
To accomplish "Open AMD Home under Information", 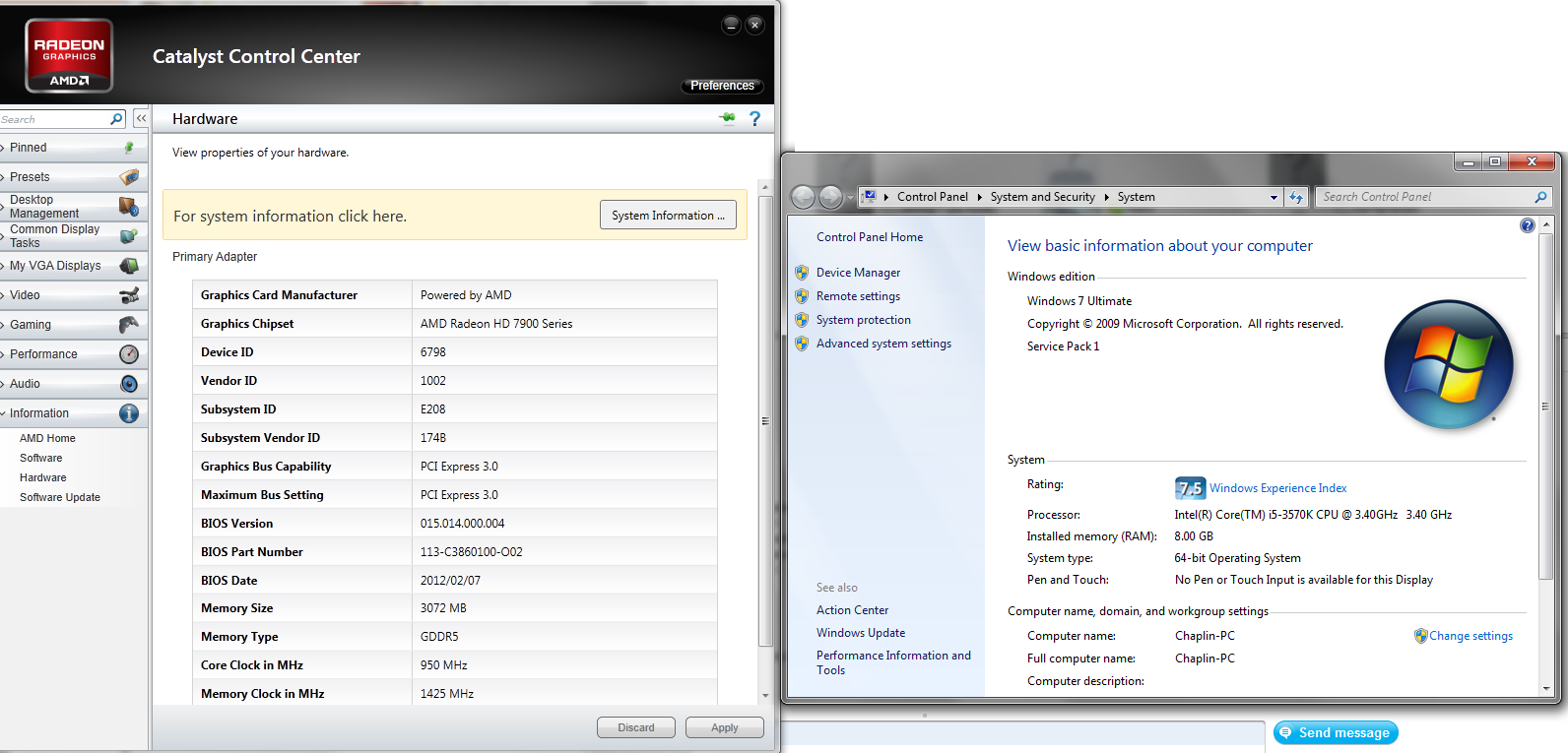I will tap(47, 438).
